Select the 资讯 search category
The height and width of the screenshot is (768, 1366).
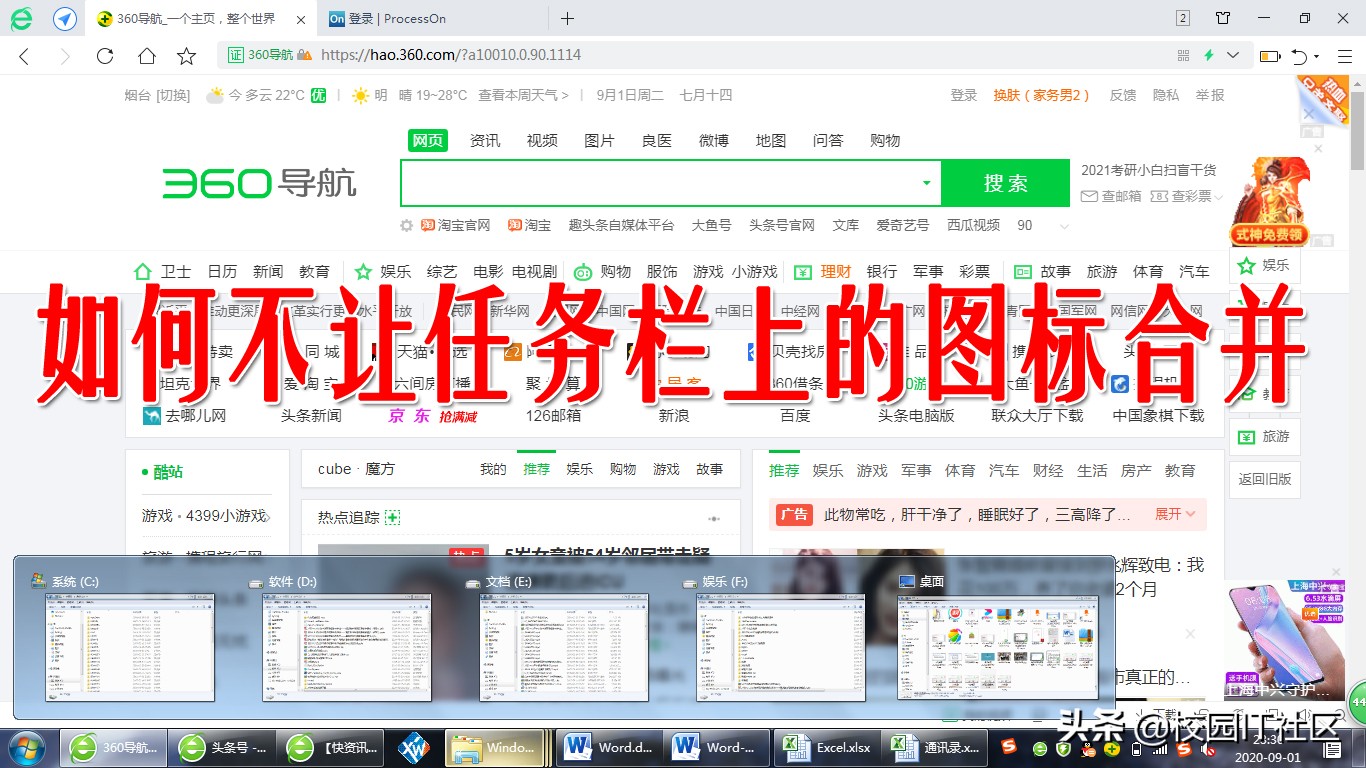click(485, 141)
